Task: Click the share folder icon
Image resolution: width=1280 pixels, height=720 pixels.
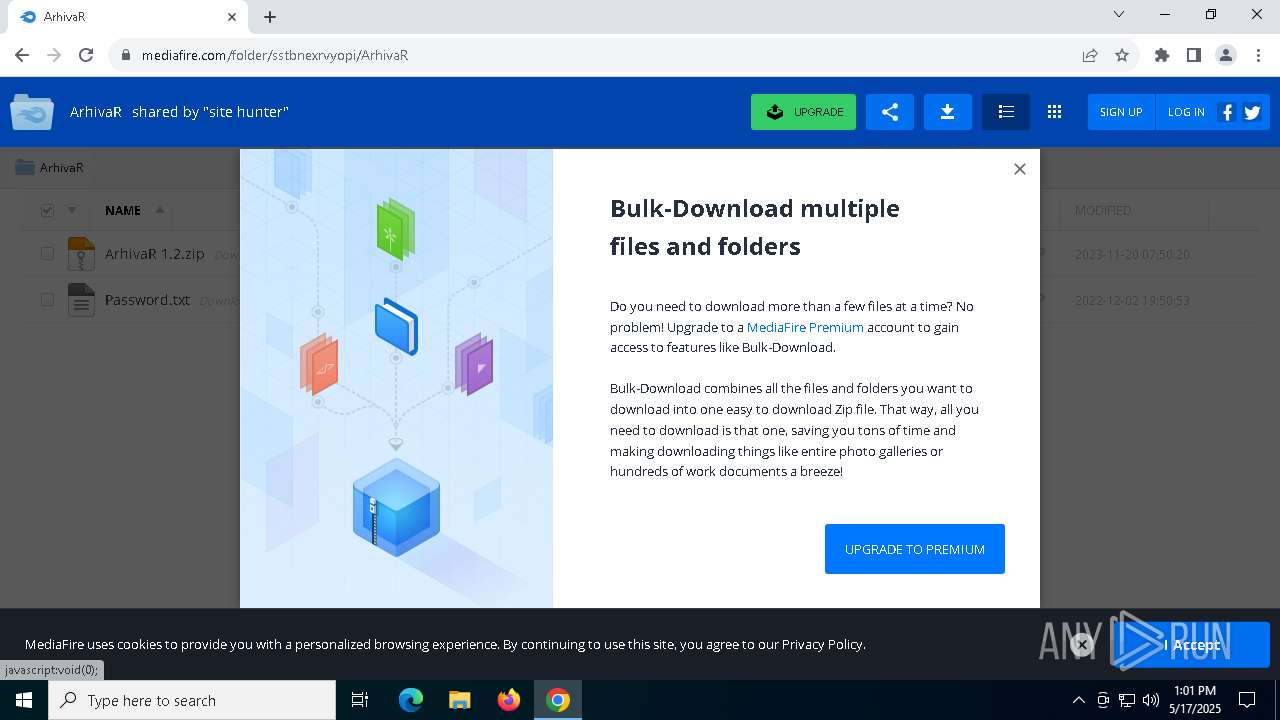Action: [890, 112]
